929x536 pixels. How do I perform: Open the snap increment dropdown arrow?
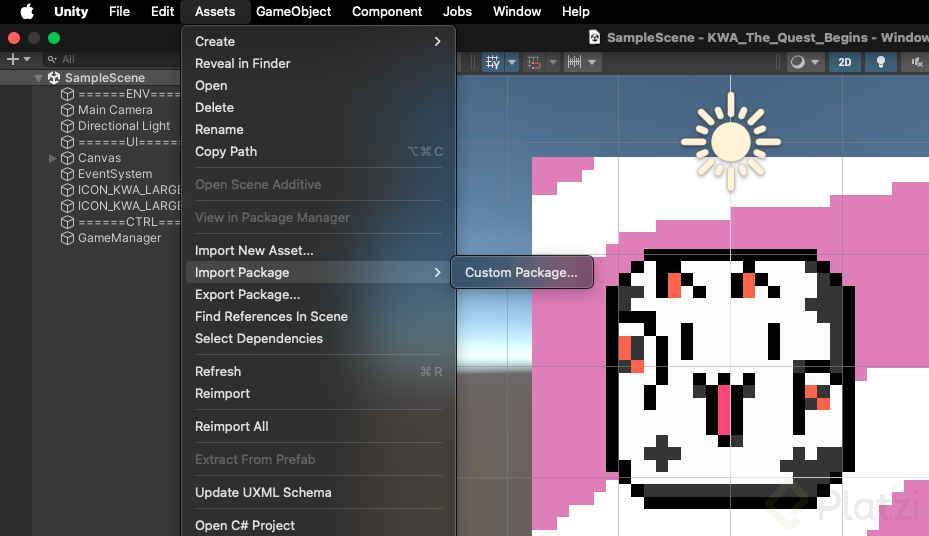tap(592, 62)
